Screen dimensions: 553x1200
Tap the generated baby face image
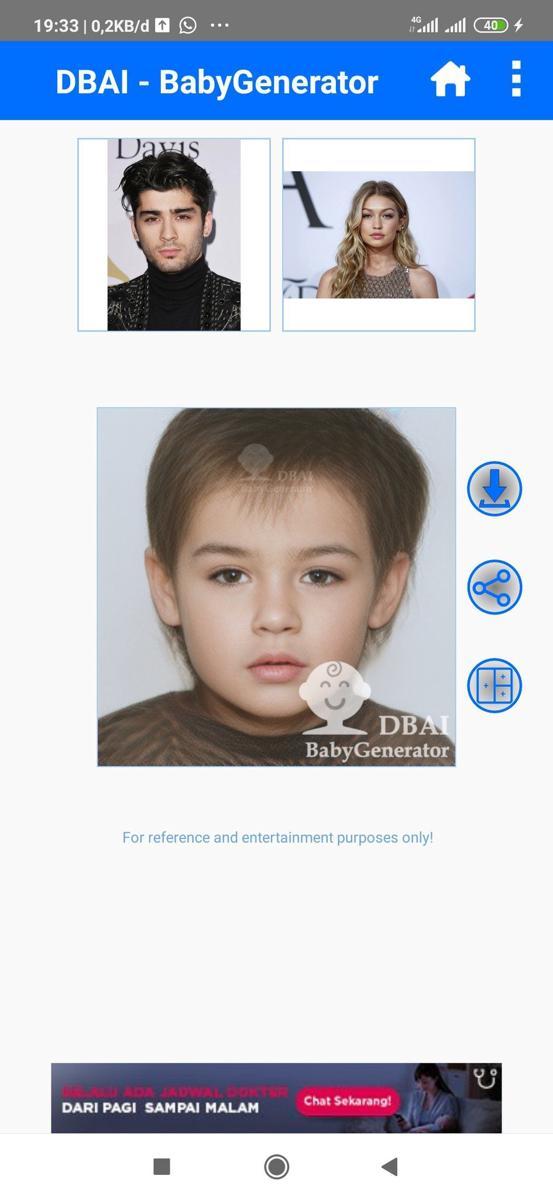click(276, 586)
